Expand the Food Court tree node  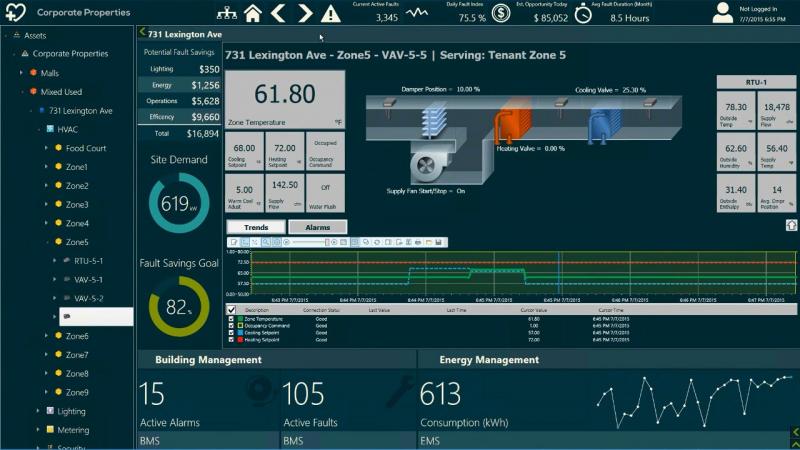point(46,148)
